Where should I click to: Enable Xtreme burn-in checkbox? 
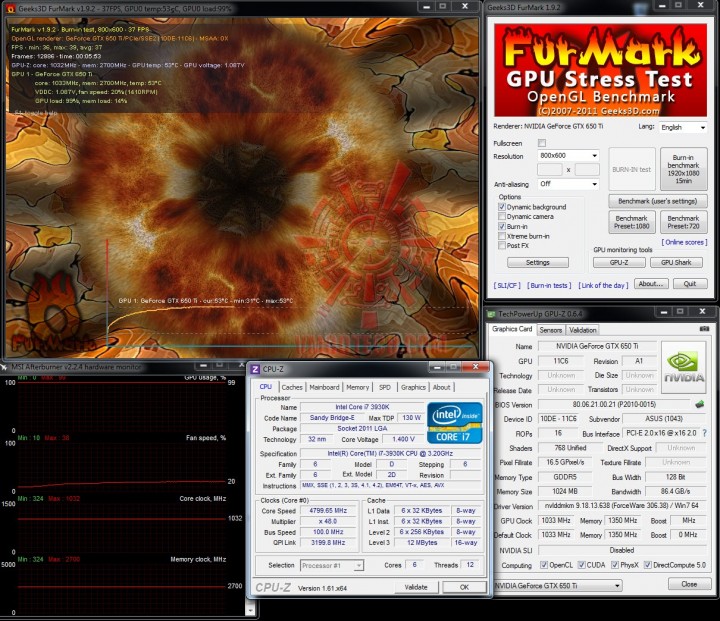502,236
